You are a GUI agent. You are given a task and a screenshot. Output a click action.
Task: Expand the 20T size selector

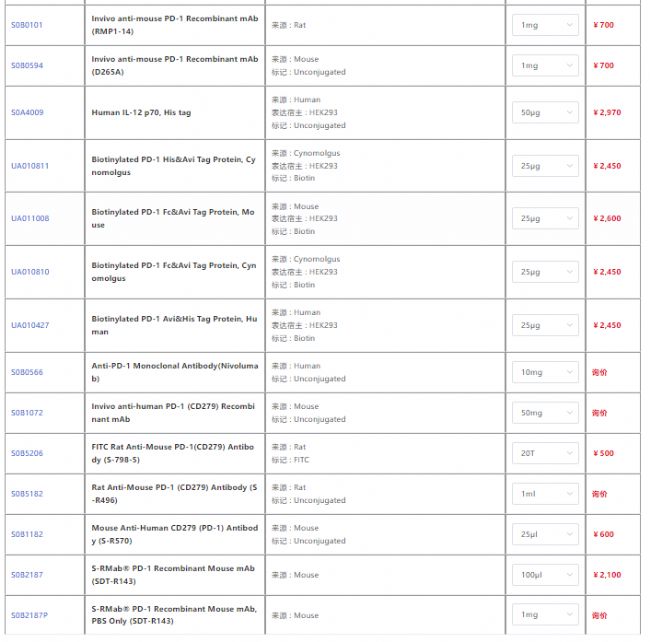tap(545, 453)
